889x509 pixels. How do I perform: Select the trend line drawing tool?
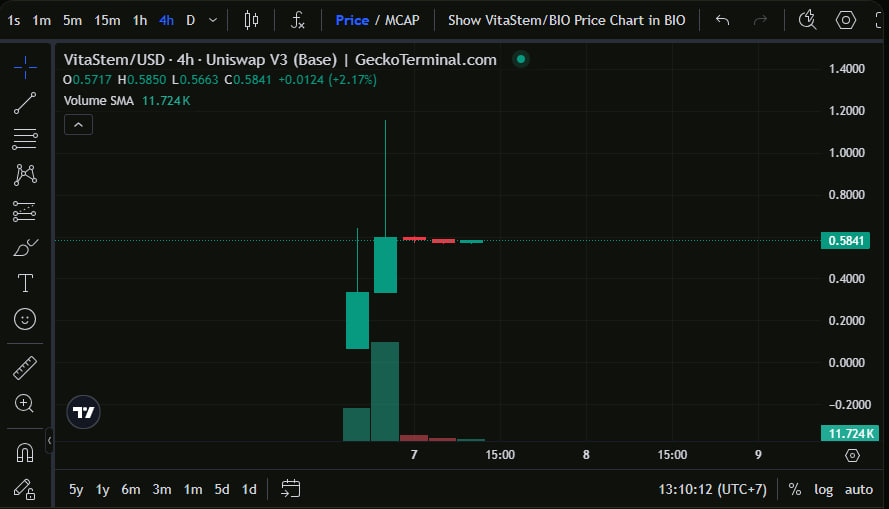[x=25, y=103]
